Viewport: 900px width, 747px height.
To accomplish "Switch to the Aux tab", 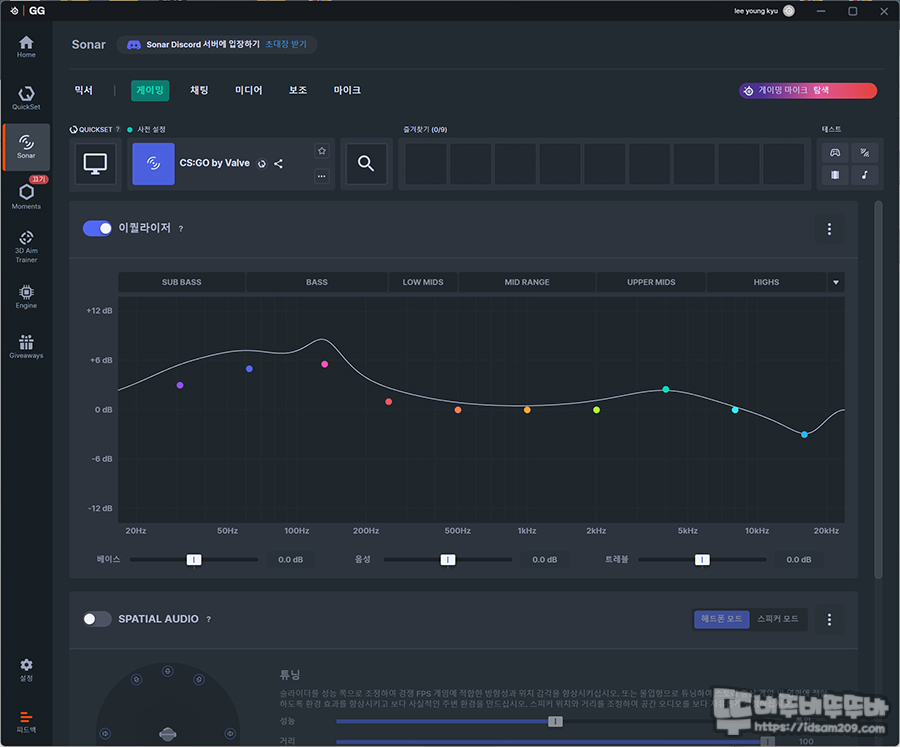I will pyautogui.click(x=298, y=90).
